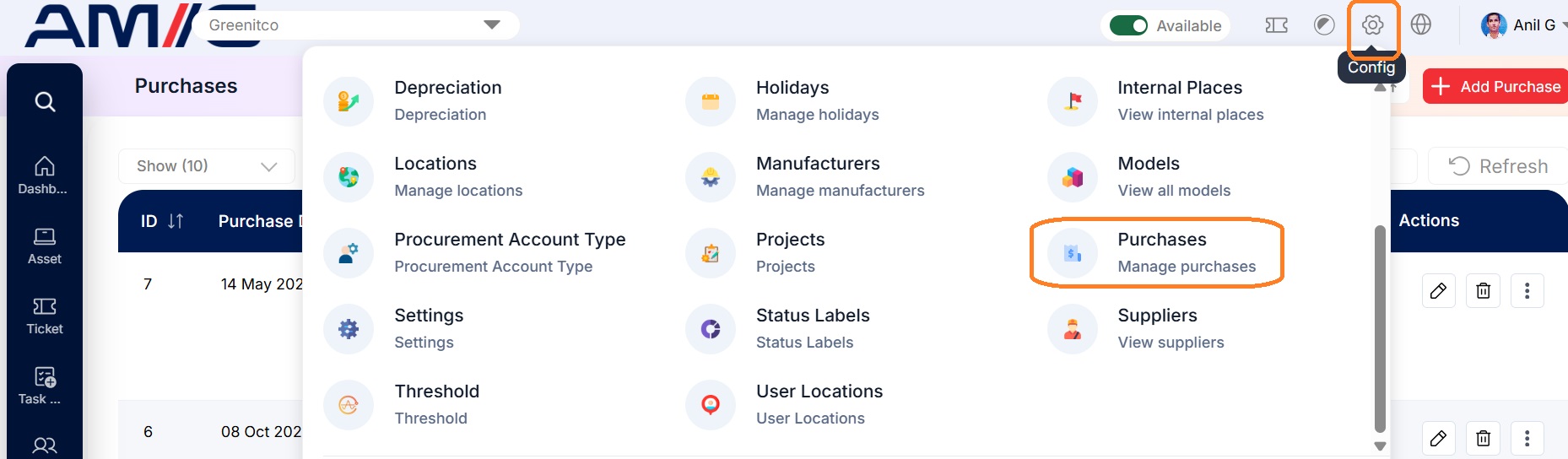Open the language globe icon
1568x459 pixels.
pyautogui.click(x=1420, y=25)
